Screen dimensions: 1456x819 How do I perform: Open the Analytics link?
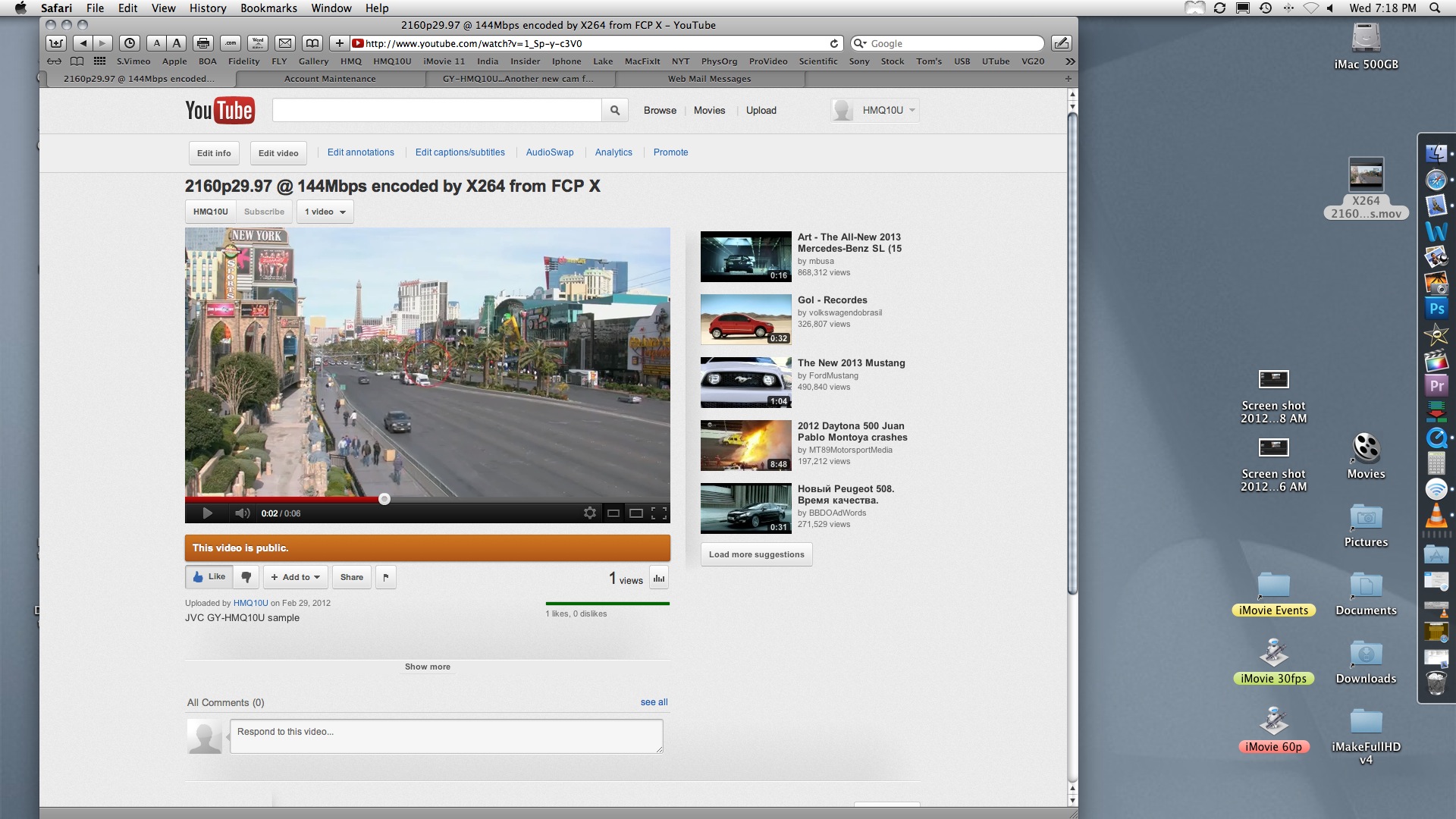pos(613,152)
